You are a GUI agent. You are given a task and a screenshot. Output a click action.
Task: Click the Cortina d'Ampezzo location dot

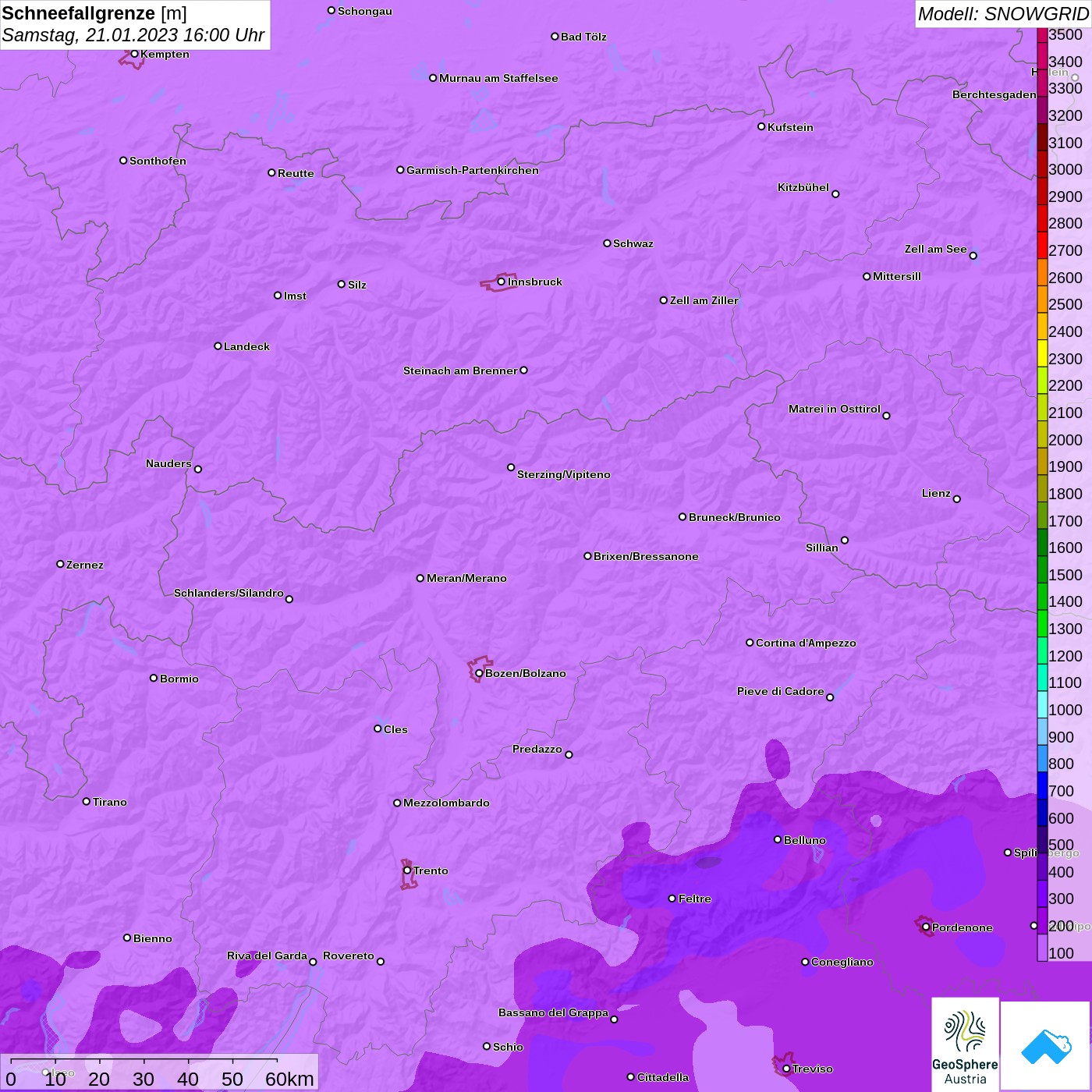(750, 643)
